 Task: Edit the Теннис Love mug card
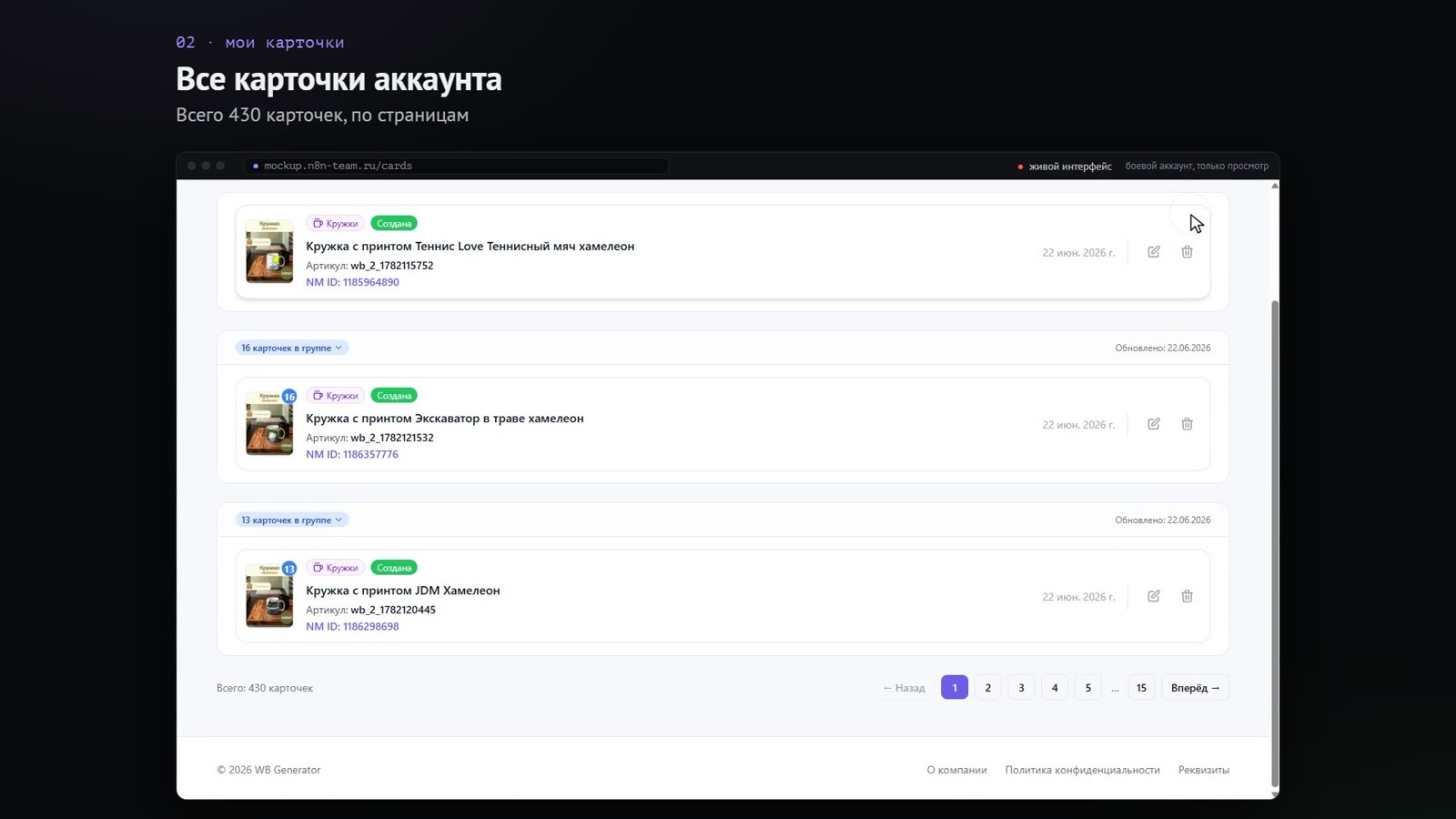[1153, 252]
